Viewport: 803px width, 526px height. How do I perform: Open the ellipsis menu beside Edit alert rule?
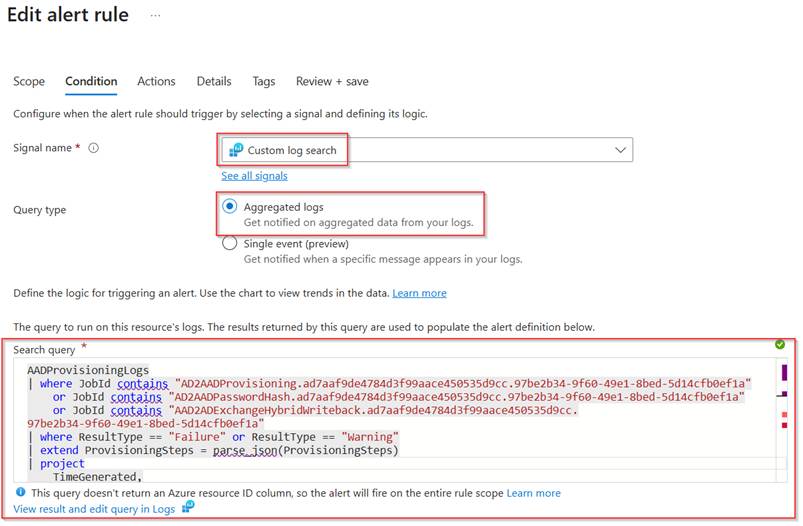pos(155,16)
